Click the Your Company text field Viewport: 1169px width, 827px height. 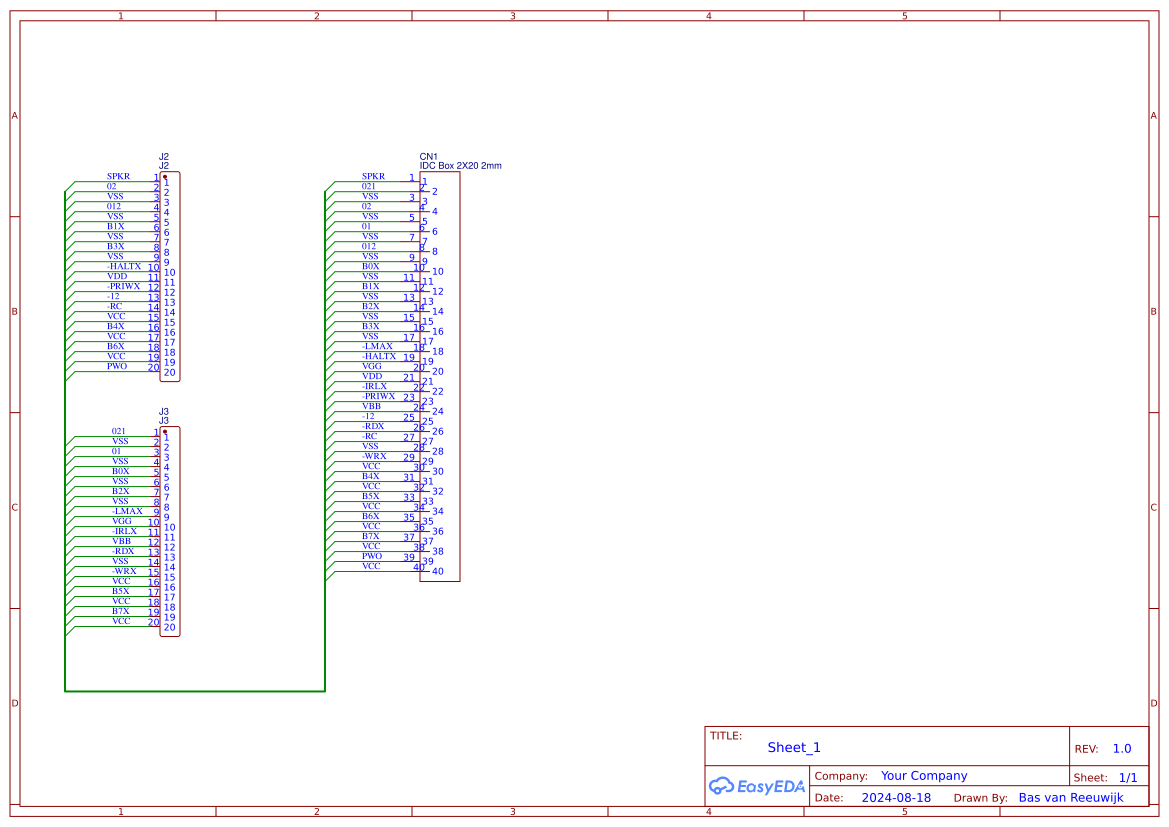pos(924,776)
